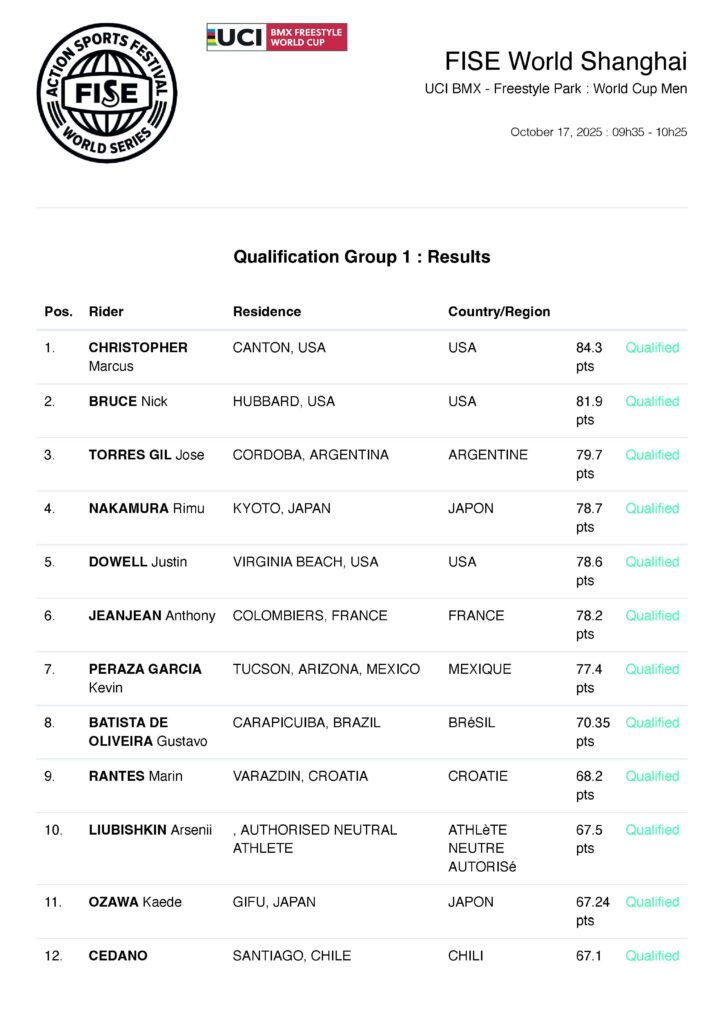Screen dimensions: 724x1024
Task: Click the FISE World Shanghai title
Action: 566,61
